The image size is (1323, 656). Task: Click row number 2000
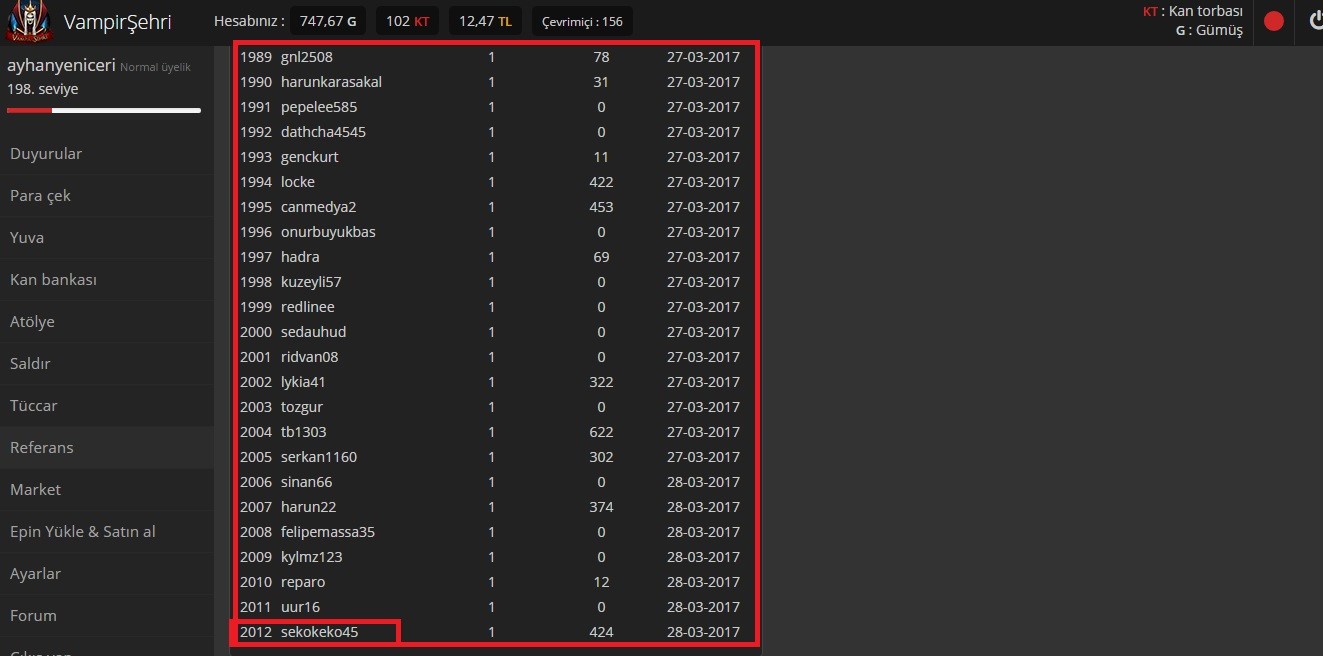click(x=256, y=332)
